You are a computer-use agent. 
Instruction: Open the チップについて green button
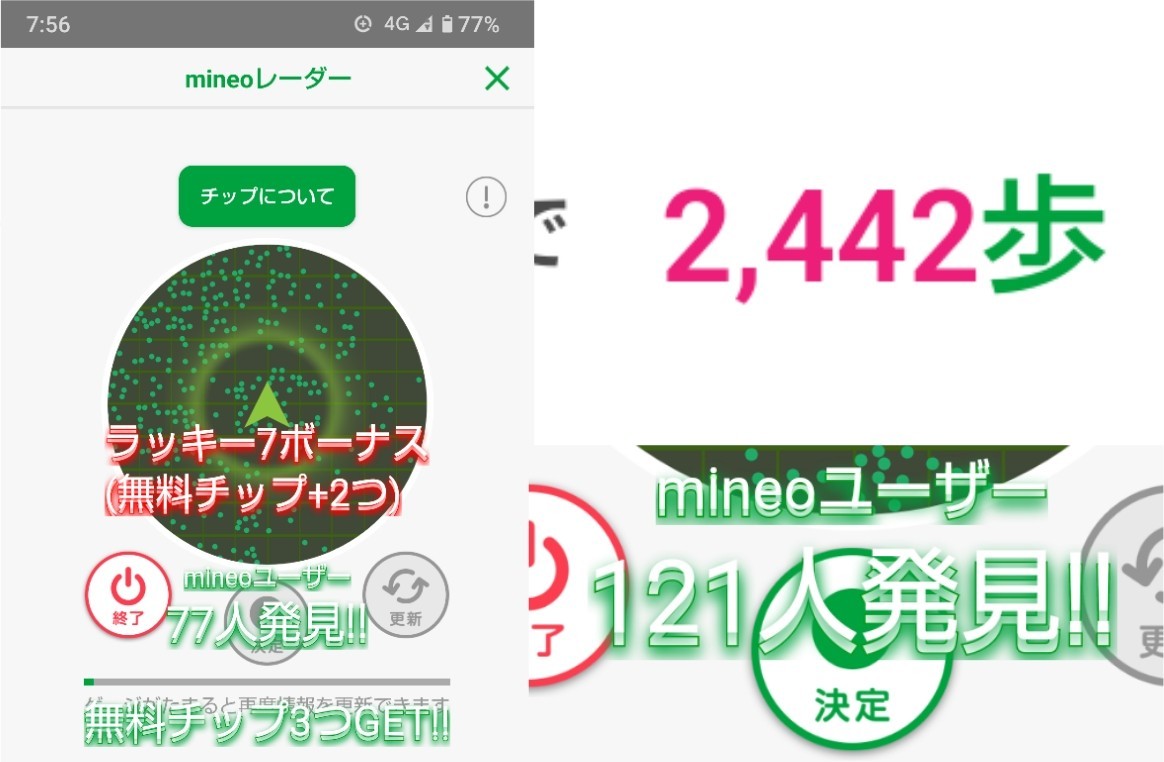tap(267, 196)
